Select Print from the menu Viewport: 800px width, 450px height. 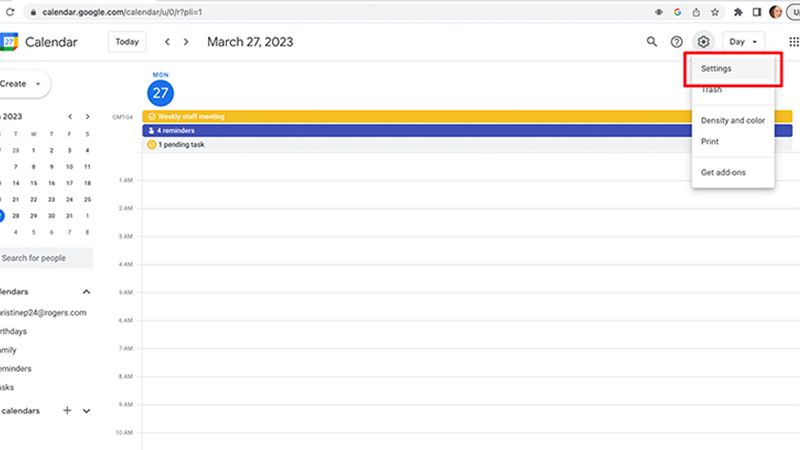click(709, 141)
